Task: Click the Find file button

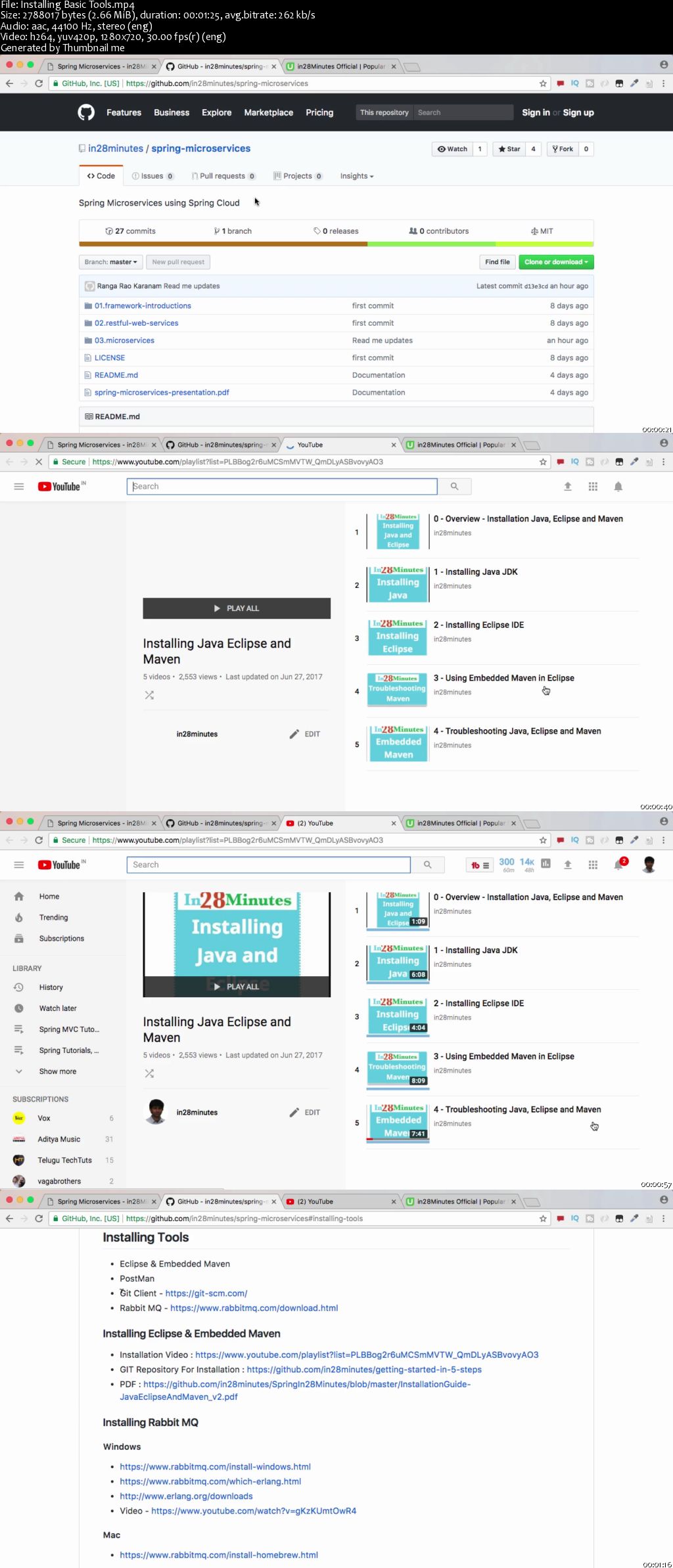Action: coord(497,262)
